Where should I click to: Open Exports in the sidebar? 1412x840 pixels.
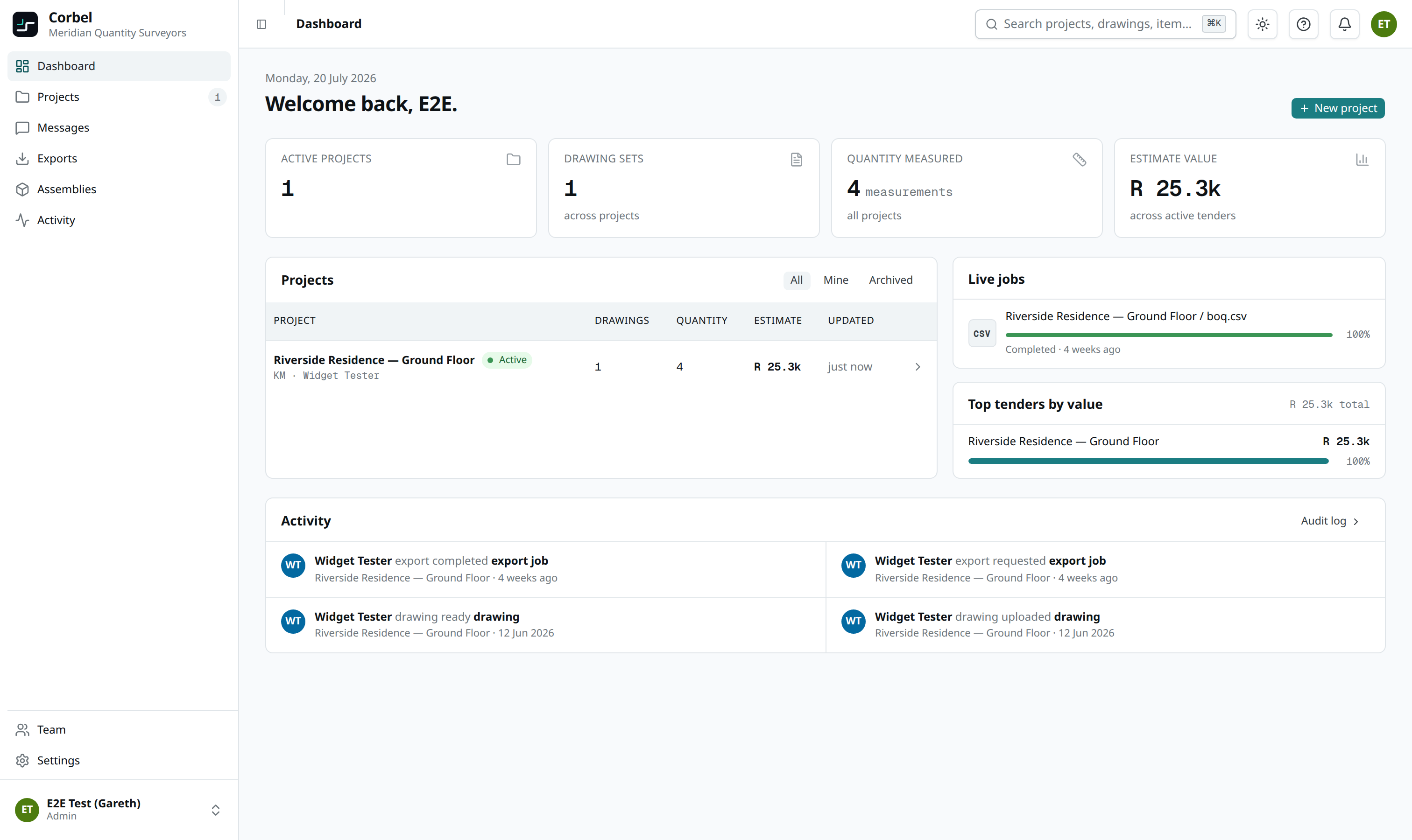(x=119, y=159)
